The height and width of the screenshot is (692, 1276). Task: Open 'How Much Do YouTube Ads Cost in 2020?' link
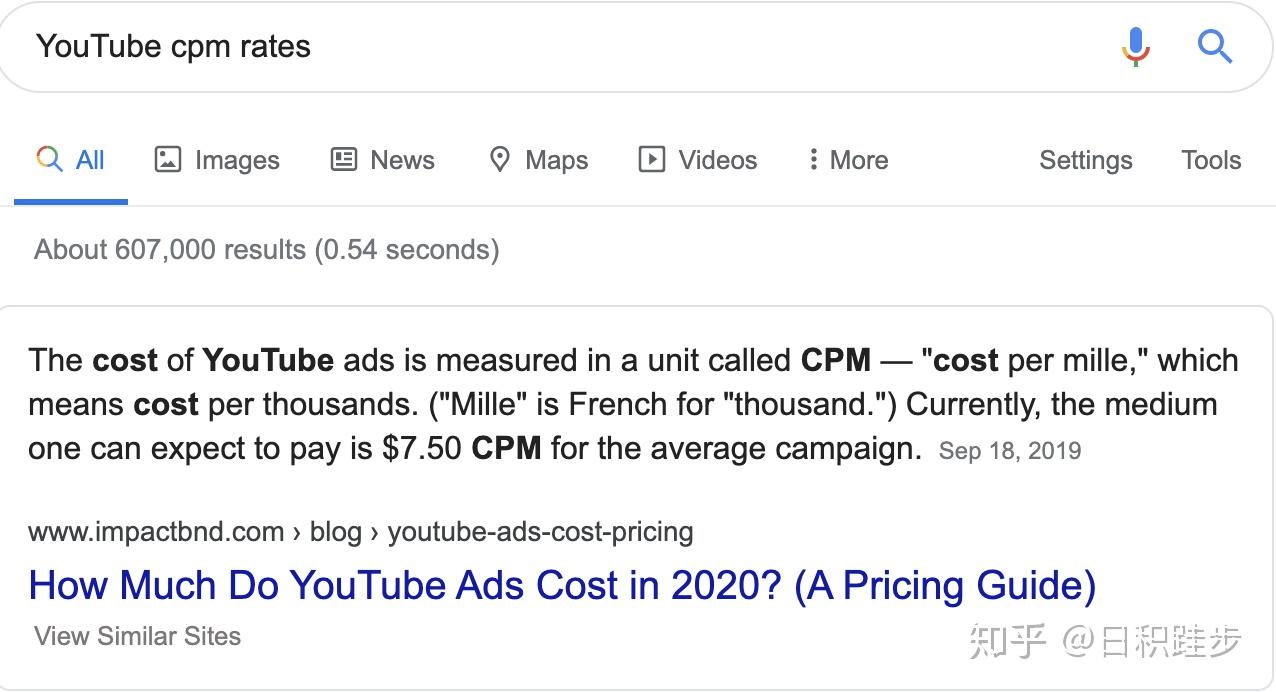562,585
